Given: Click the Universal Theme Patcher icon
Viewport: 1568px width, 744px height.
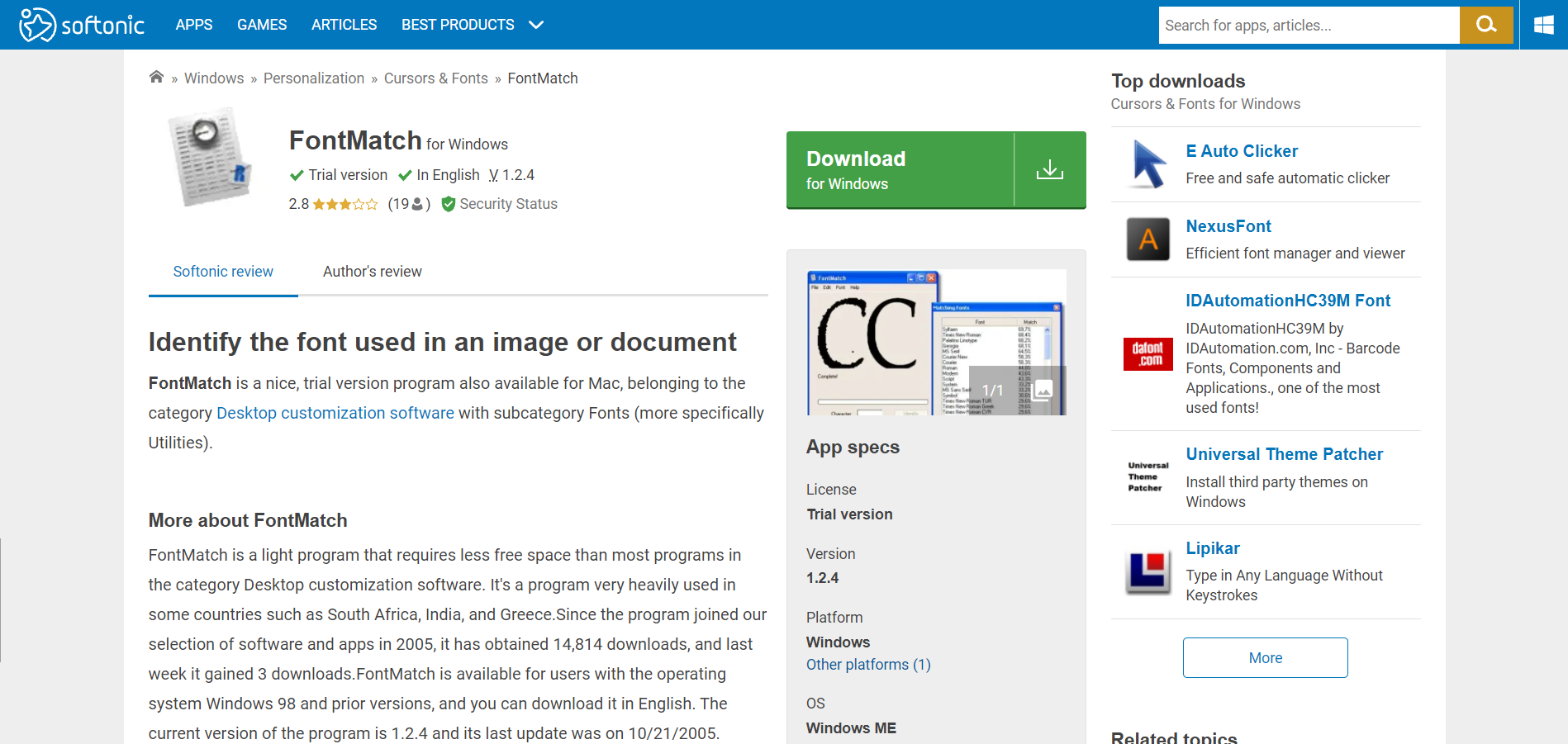Looking at the screenshot, I should pyautogui.click(x=1147, y=477).
